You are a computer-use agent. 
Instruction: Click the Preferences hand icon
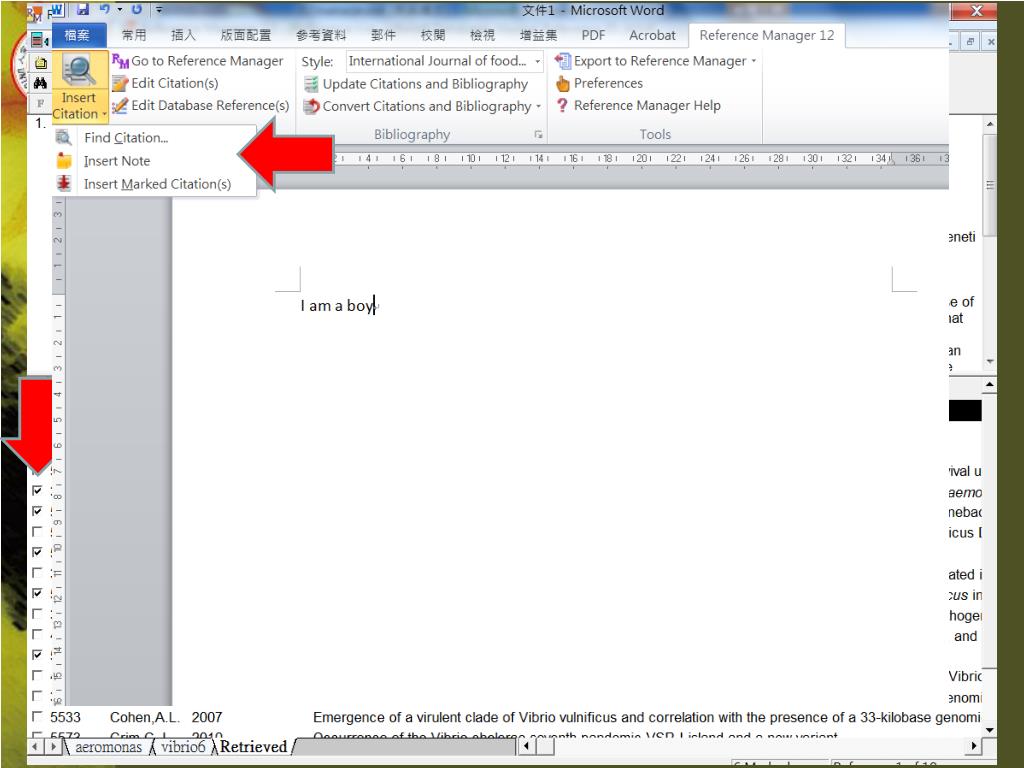pos(562,84)
